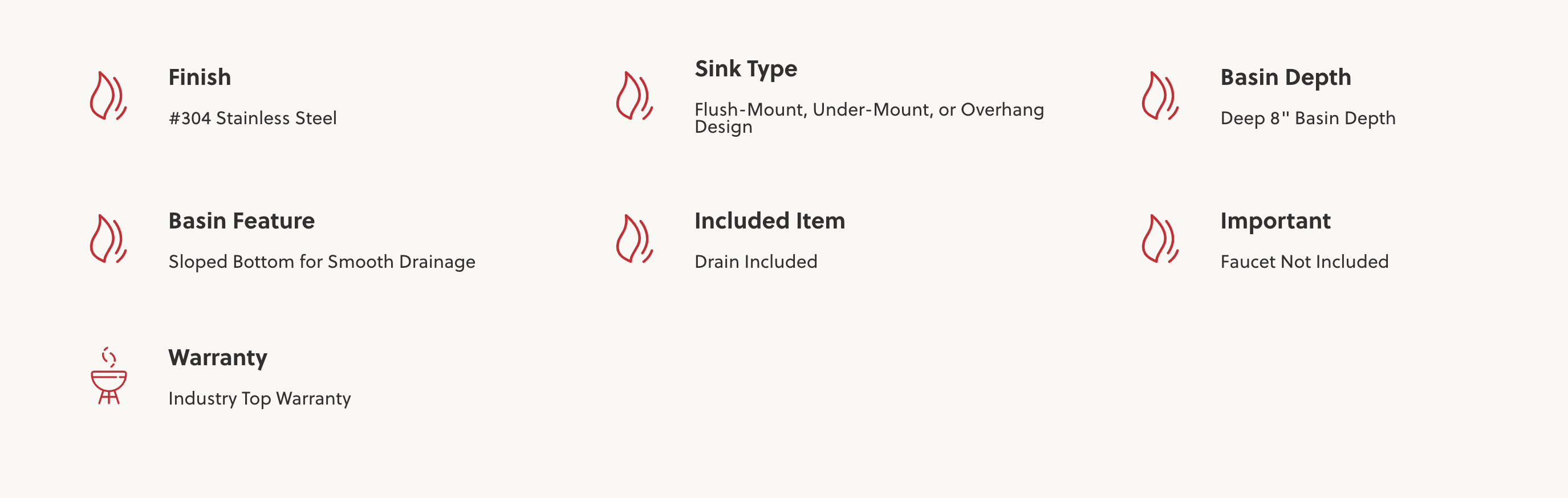Click the flame icon beside Basin Feature
This screenshot has width=1568, height=498.
[108, 238]
